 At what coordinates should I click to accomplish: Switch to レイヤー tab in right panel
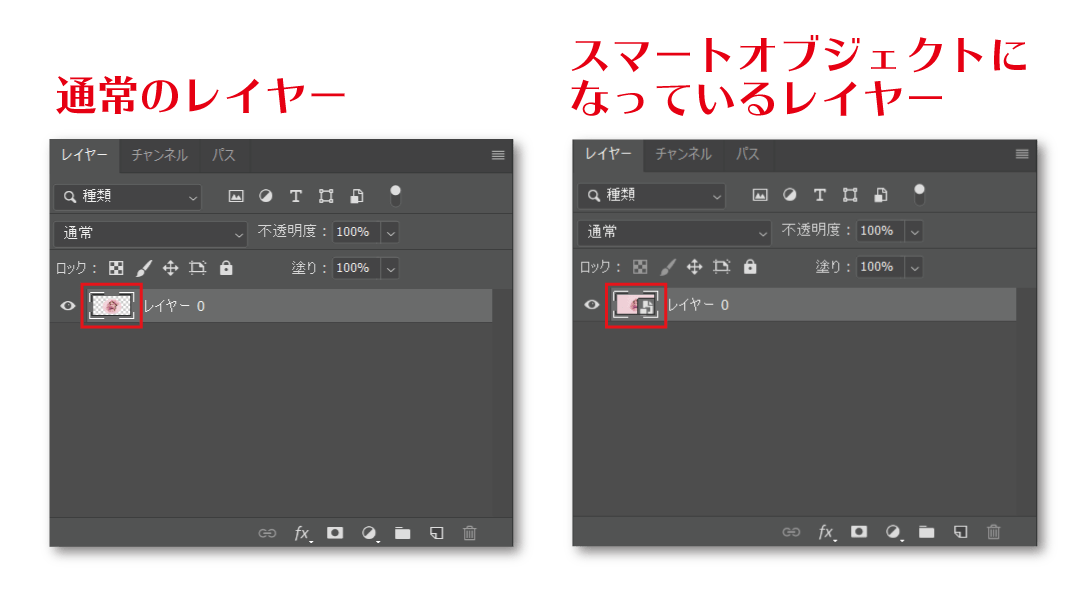[x=608, y=154]
